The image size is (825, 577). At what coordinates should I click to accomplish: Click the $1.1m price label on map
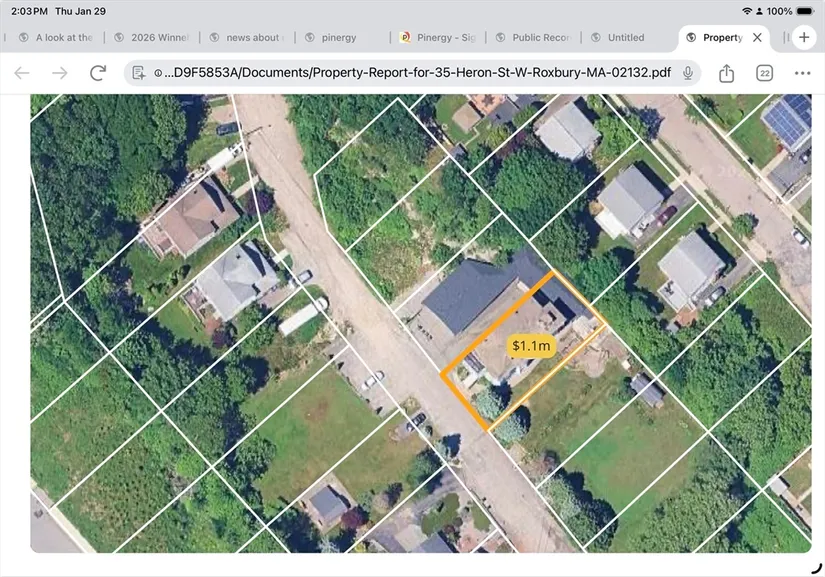coord(531,346)
